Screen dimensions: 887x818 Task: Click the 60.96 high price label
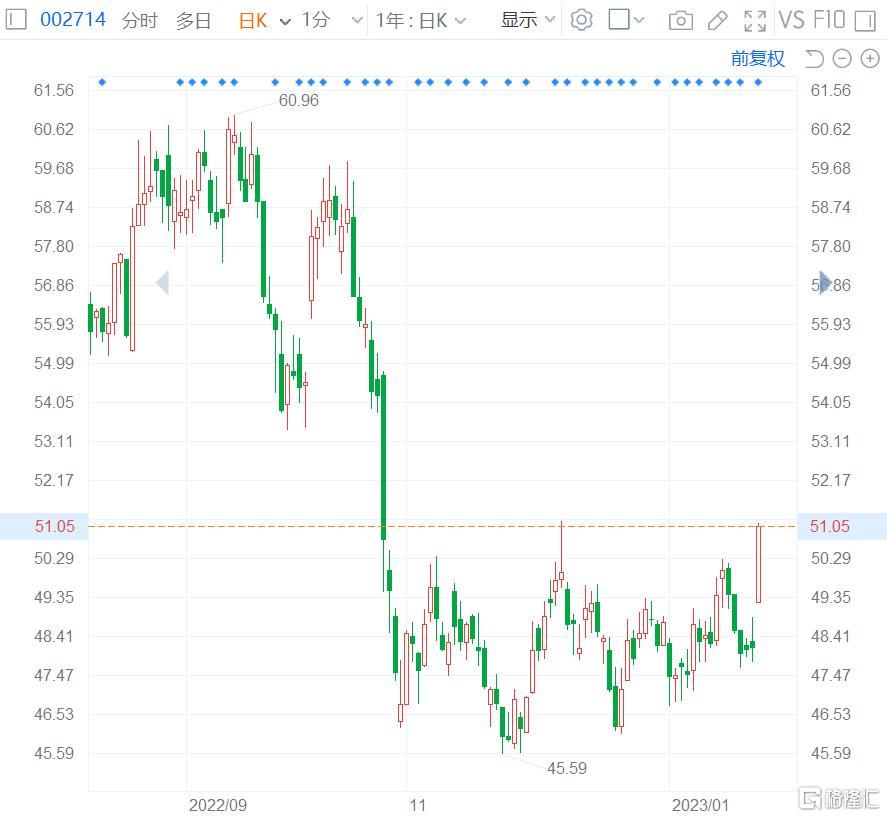[299, 100]
